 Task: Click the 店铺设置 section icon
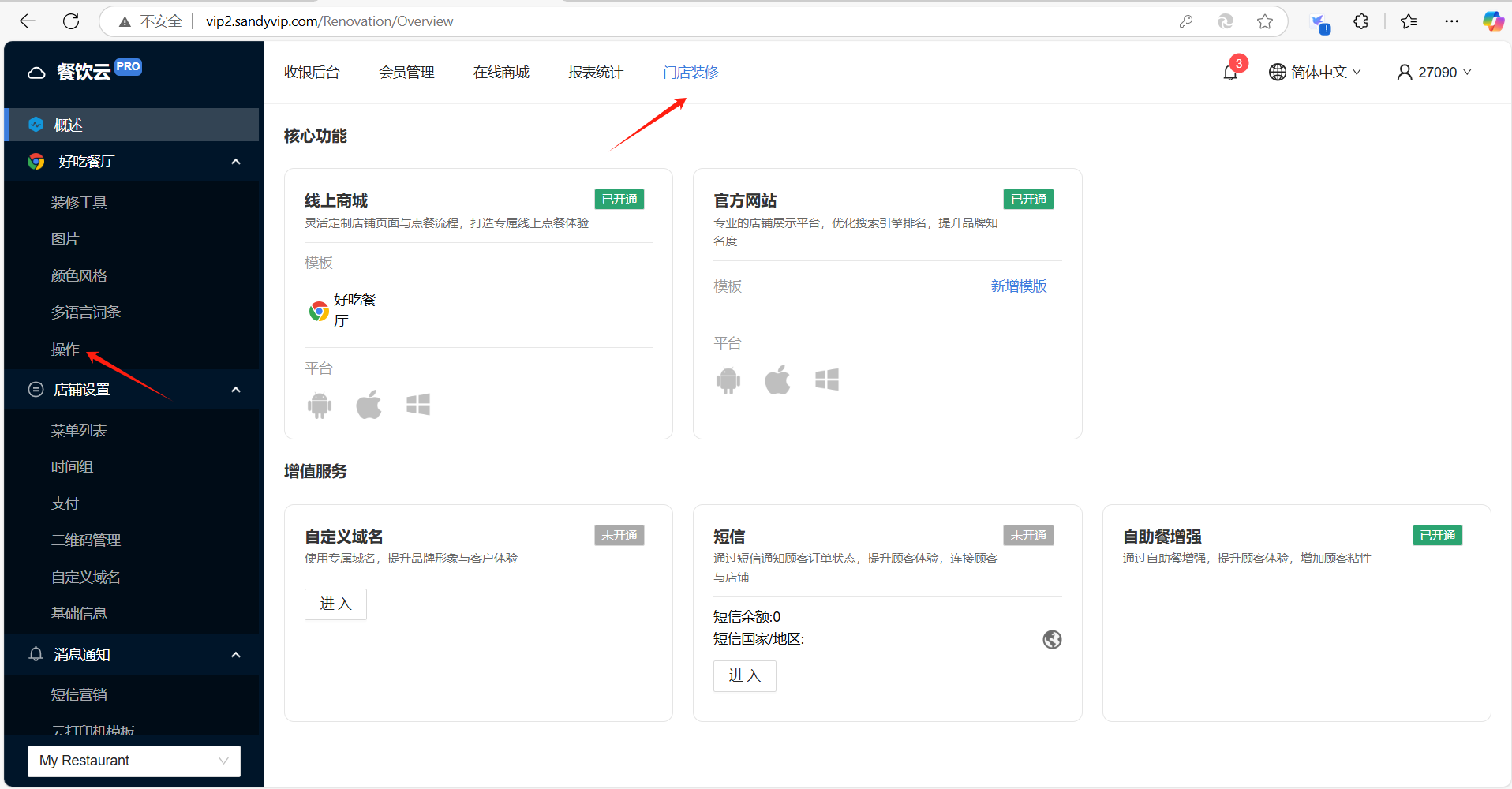[x=36, y=389]
